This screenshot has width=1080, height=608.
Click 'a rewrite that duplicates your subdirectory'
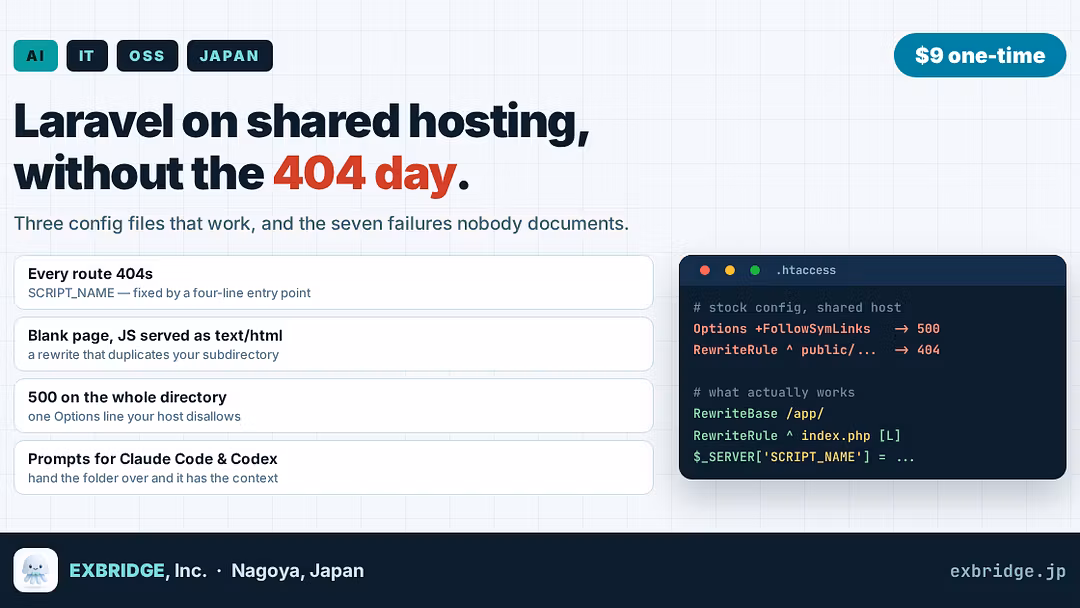[x=154, y=355]
